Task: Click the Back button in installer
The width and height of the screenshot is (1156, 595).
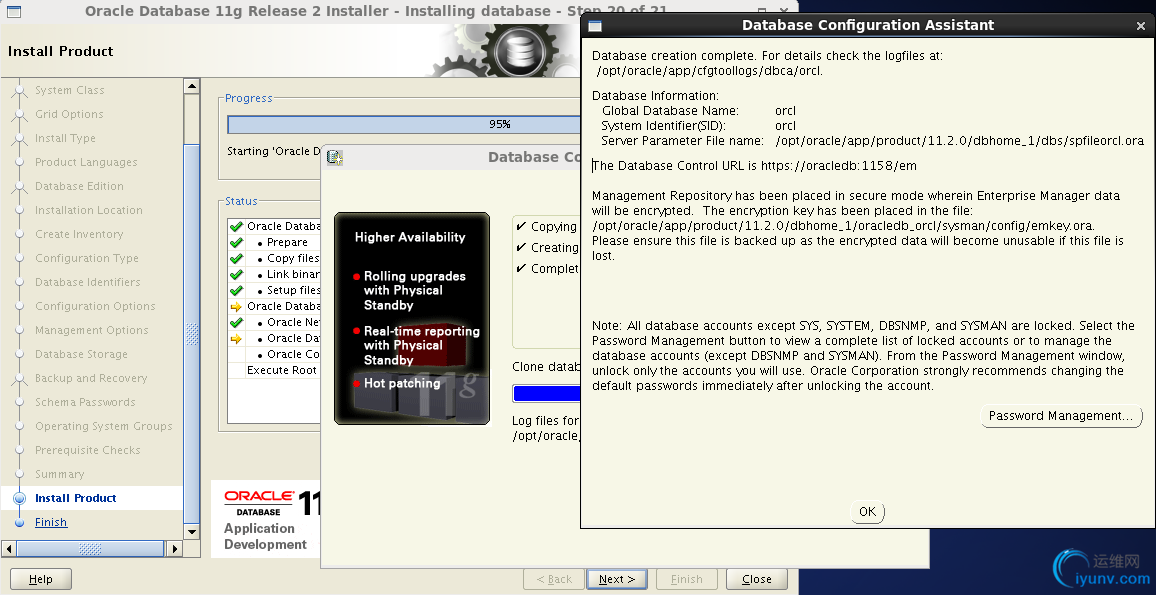Action: 554,580
